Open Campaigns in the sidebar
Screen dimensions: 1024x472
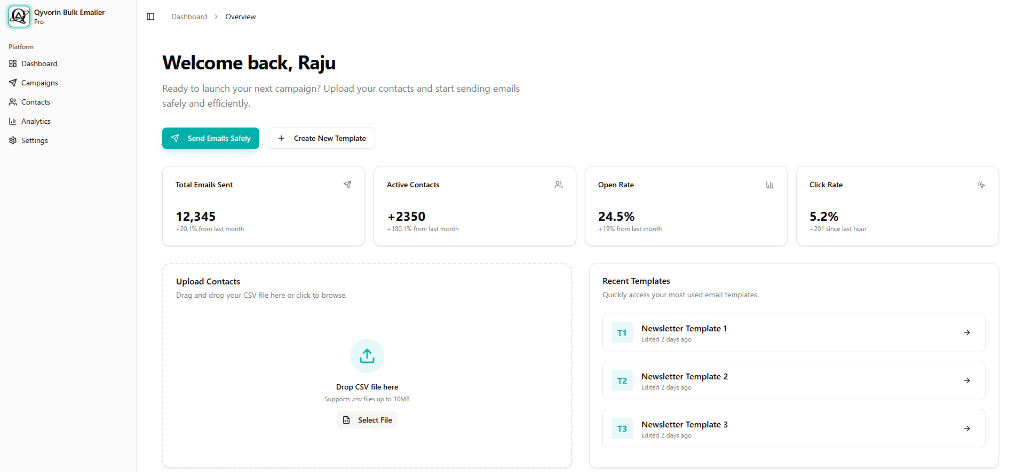[x=69, y=83]
